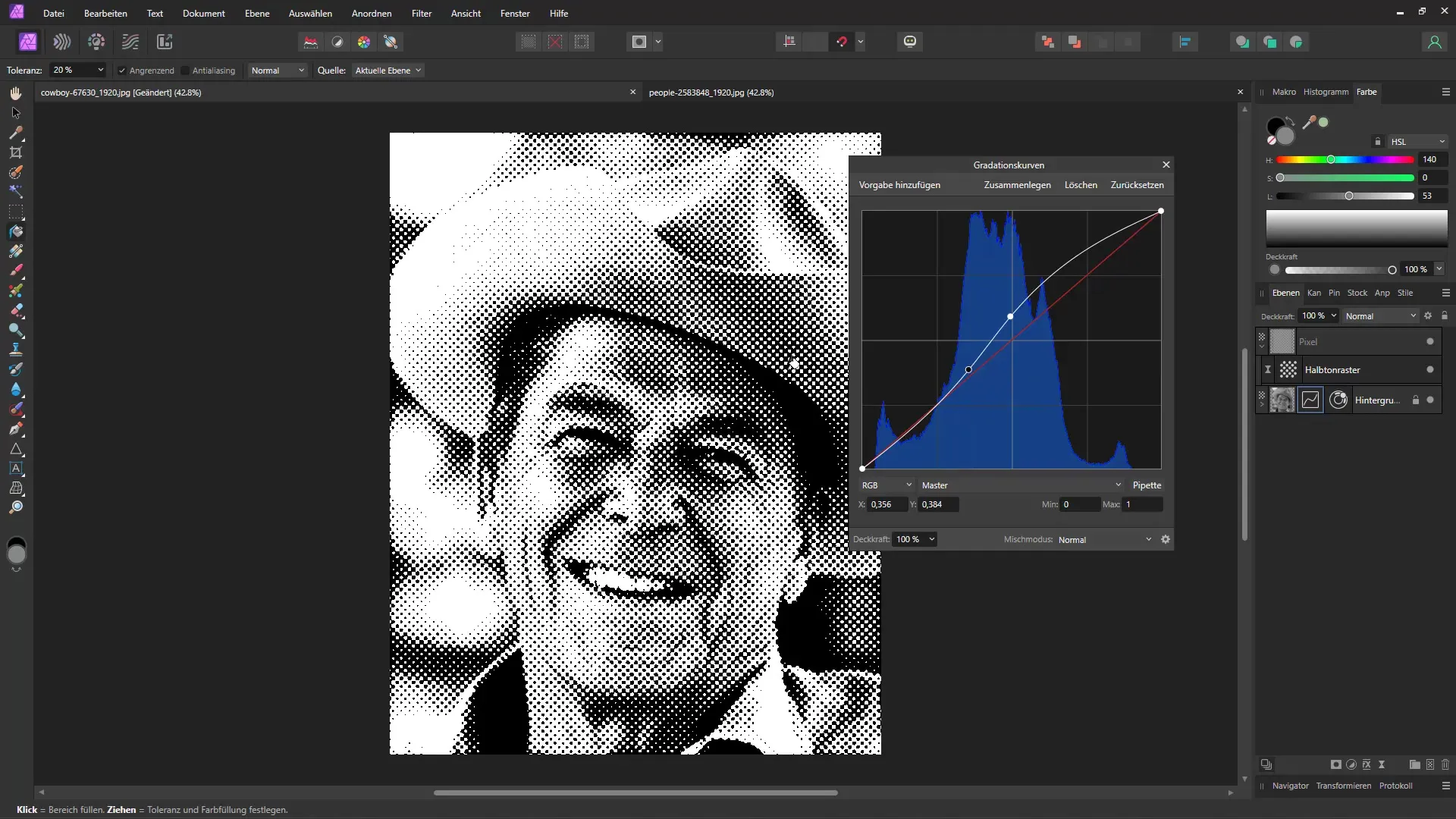Open Mischmodus dropdown in Gradationskurven
This screenshot has width=1456, height=819.
[x=1105, y=540]
